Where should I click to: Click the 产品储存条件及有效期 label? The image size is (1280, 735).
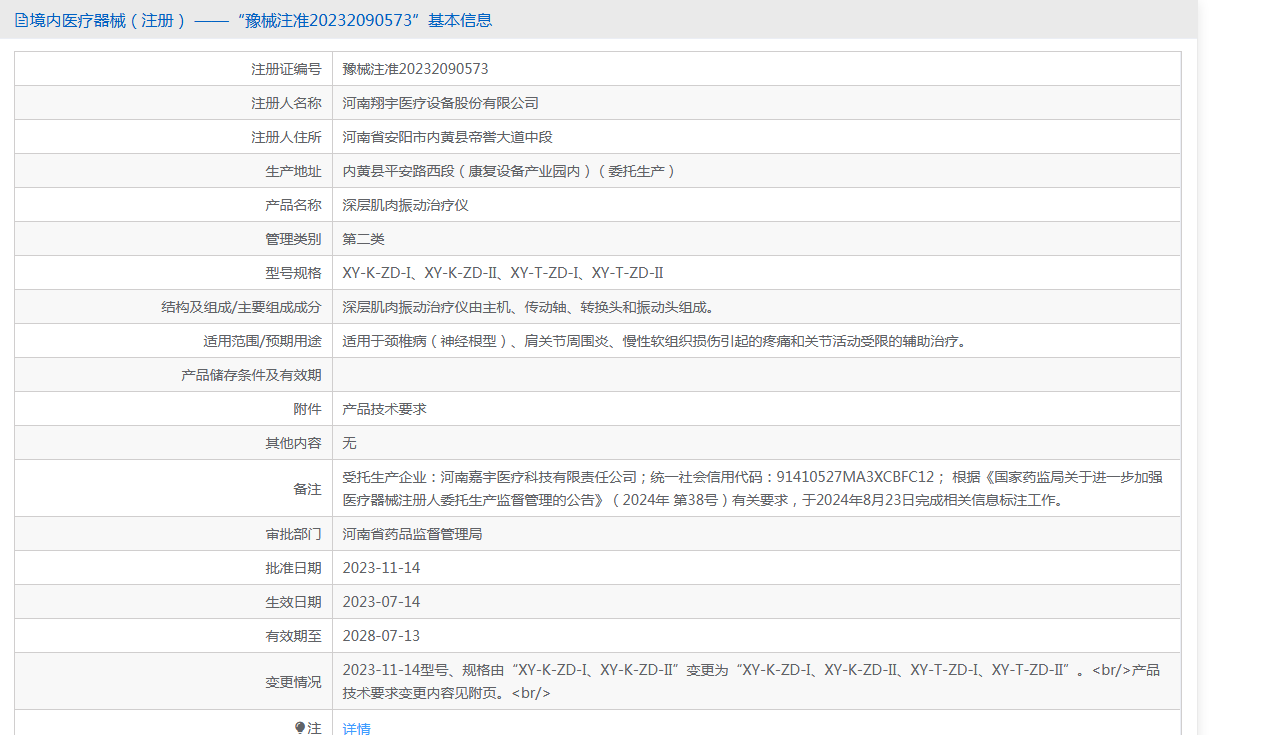tap(251, 375)
